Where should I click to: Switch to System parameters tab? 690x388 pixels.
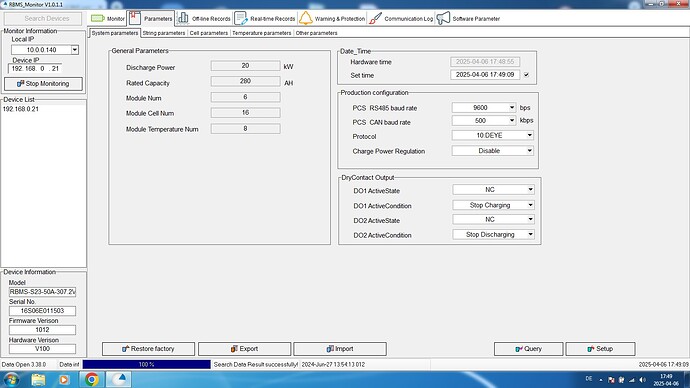click(115, 33)
